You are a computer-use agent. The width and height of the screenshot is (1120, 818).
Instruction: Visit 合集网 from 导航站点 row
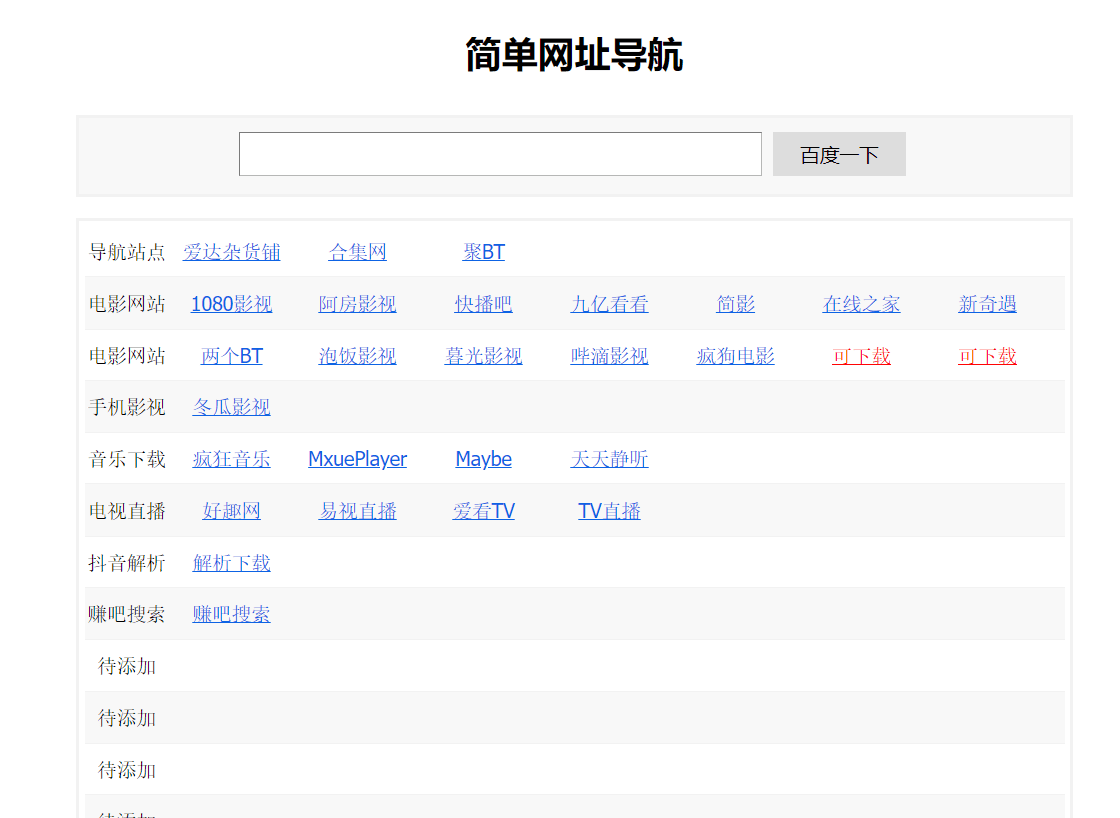pos(357,252)
